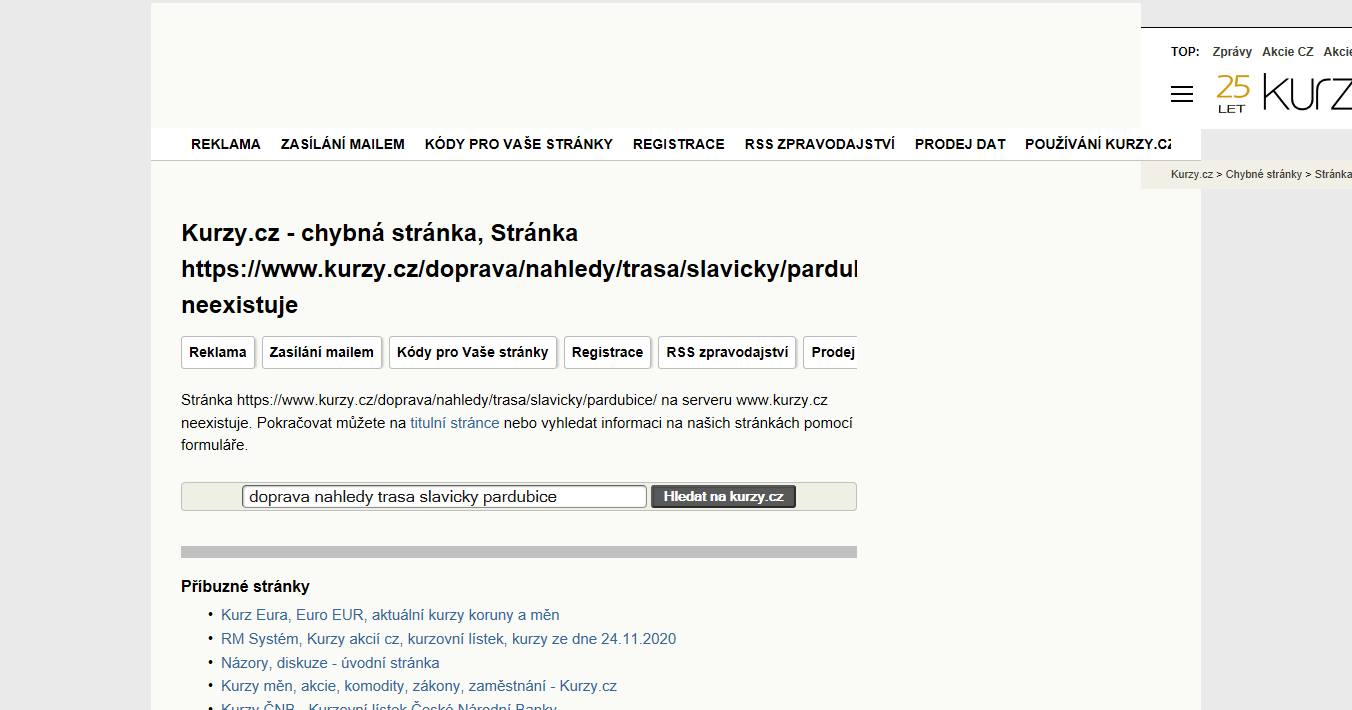The height and width of the screenshot is (710, 1352).
Task: Open Kurzy měn, akcie, komodity link
Action: [x=419, y=687]
